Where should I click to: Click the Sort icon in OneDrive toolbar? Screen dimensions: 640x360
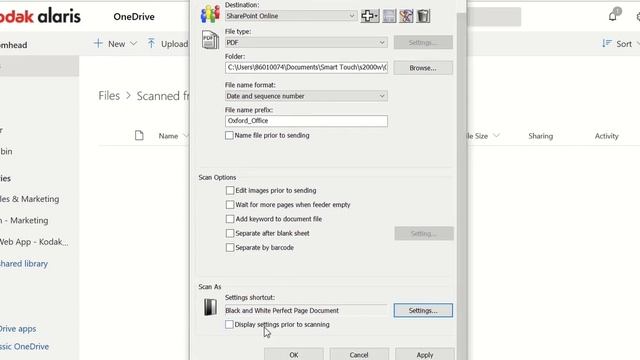point(607,43)
